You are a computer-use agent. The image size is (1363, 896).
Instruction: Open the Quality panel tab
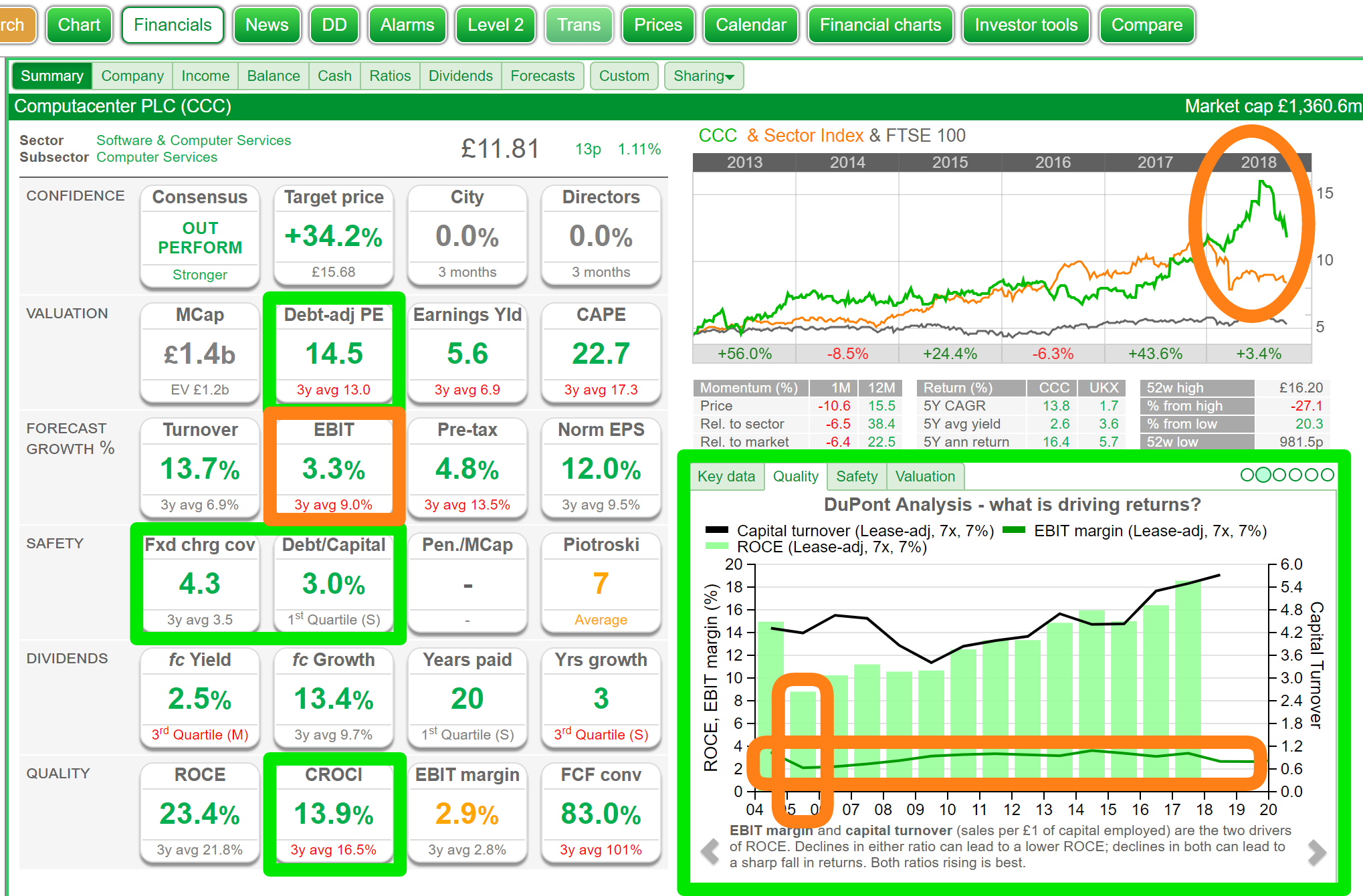pos(796,476)
